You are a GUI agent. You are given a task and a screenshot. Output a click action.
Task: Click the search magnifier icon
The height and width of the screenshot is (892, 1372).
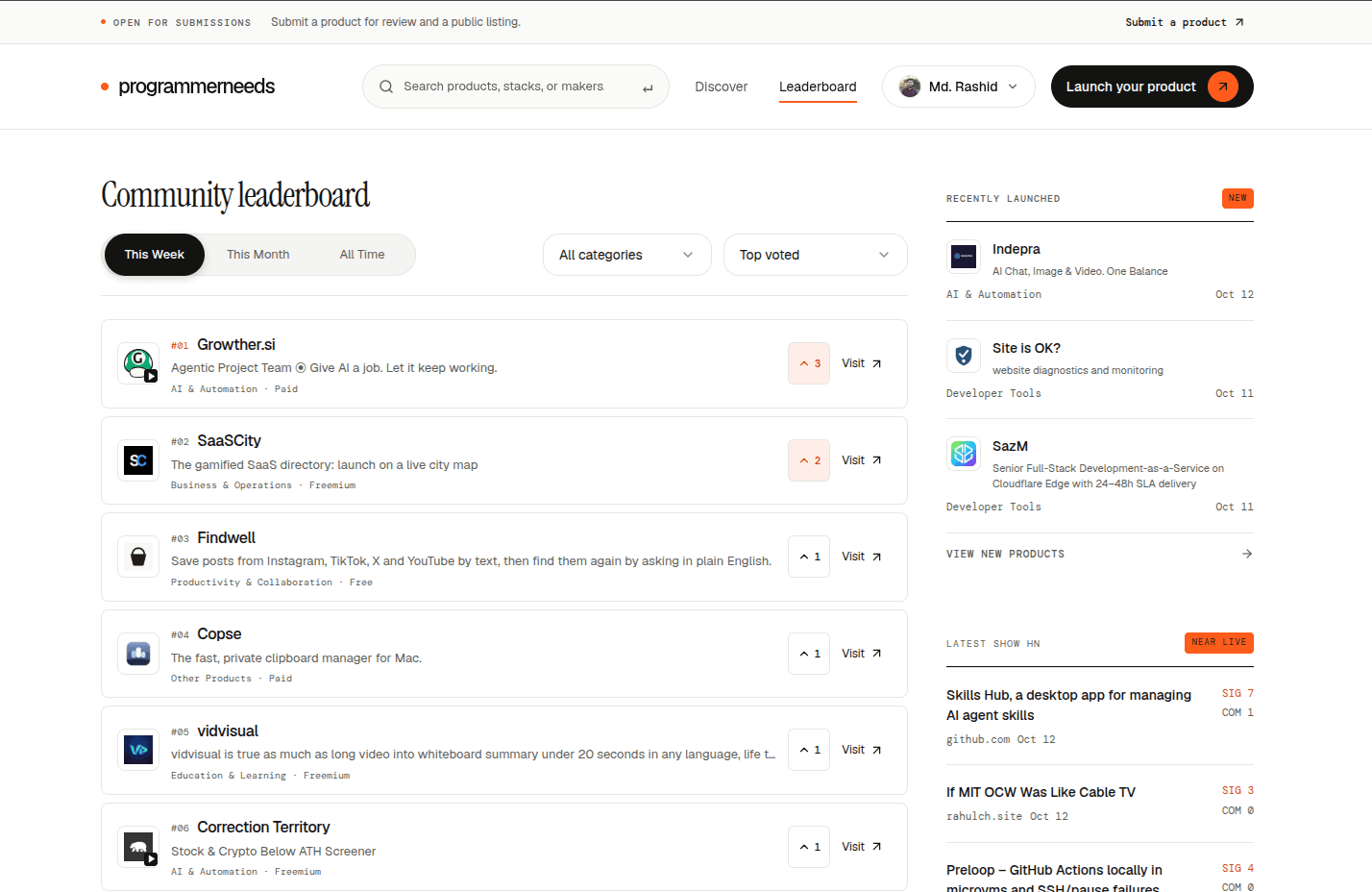386,87
